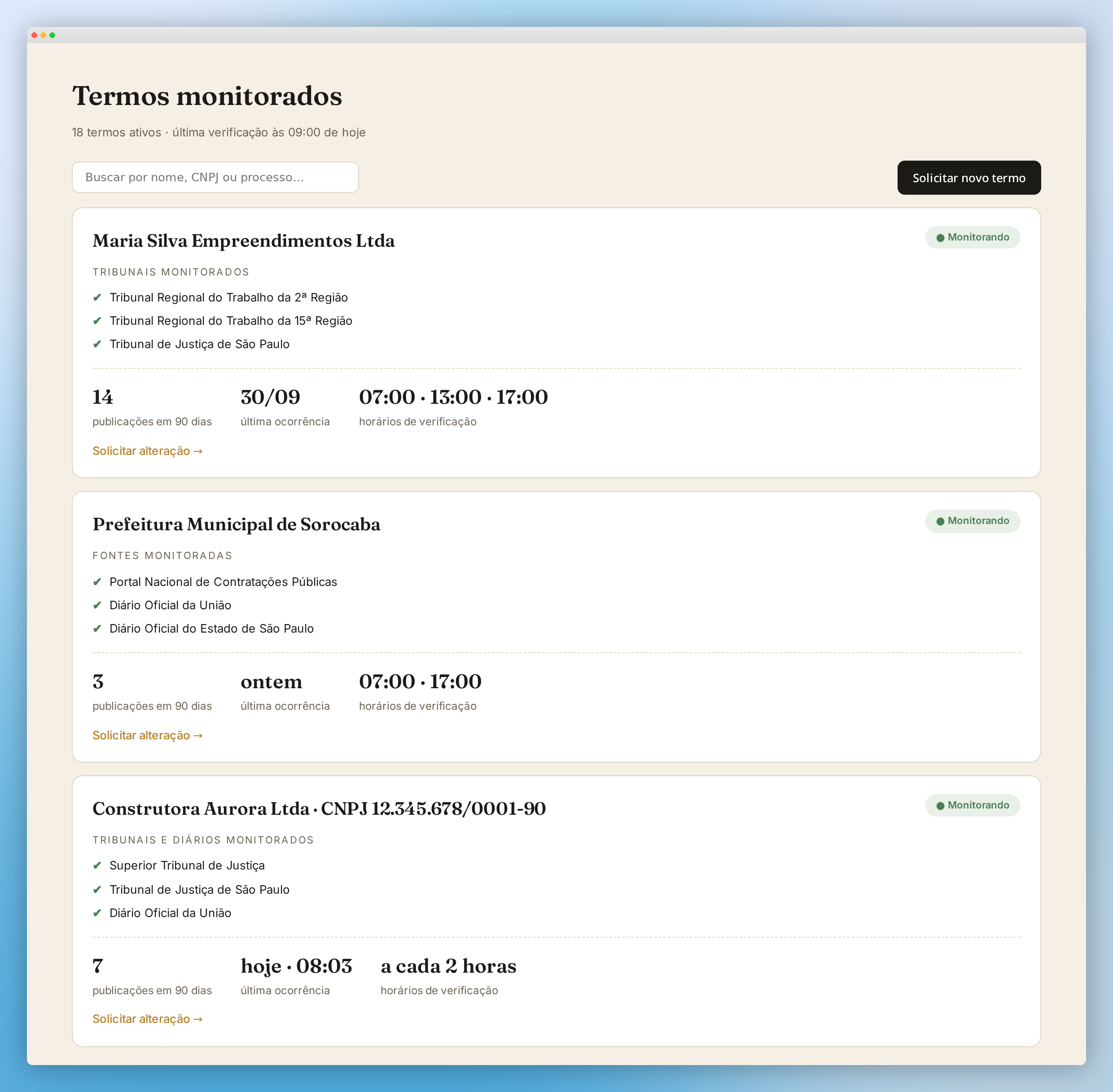
Task: Click checkmark beside TRT da 15ª Região
Action: [x=97, y=321]
